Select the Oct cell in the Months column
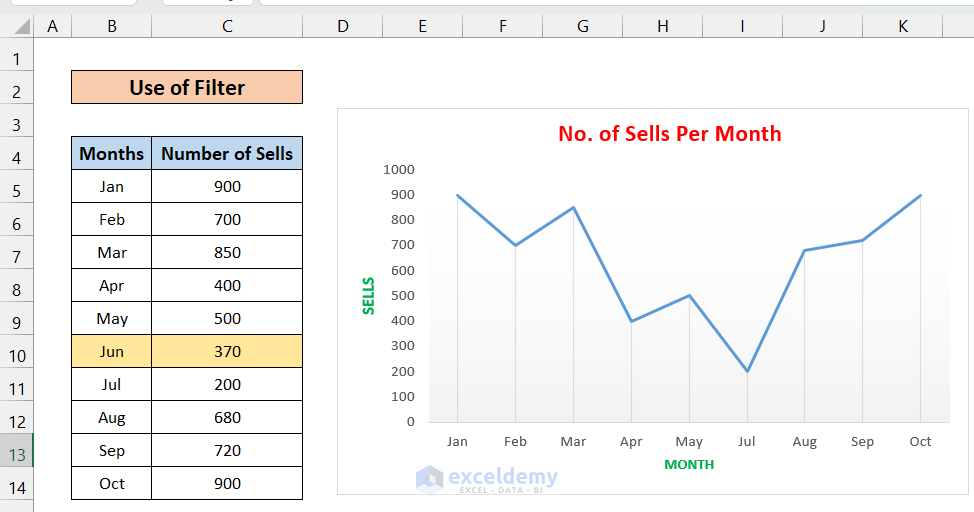The height and width of the screenshot is (512, 974). coord(112,484)
